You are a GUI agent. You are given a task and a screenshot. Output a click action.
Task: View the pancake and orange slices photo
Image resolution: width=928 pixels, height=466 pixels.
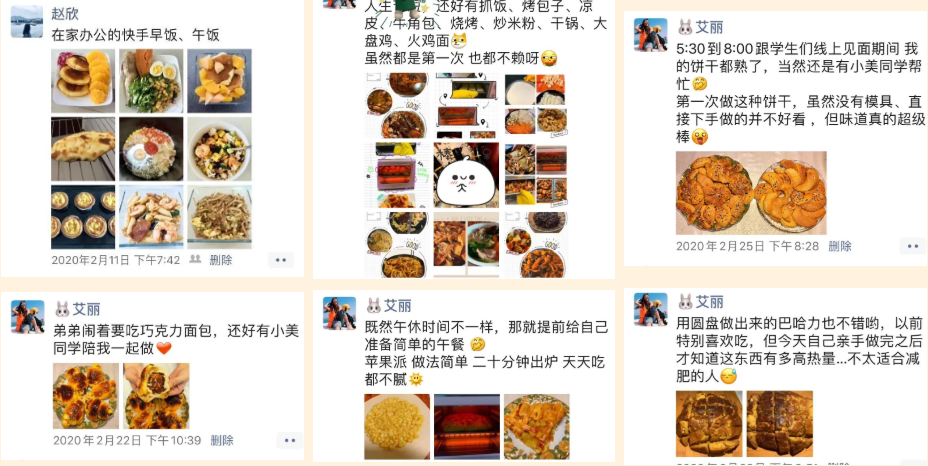[83, 81]
